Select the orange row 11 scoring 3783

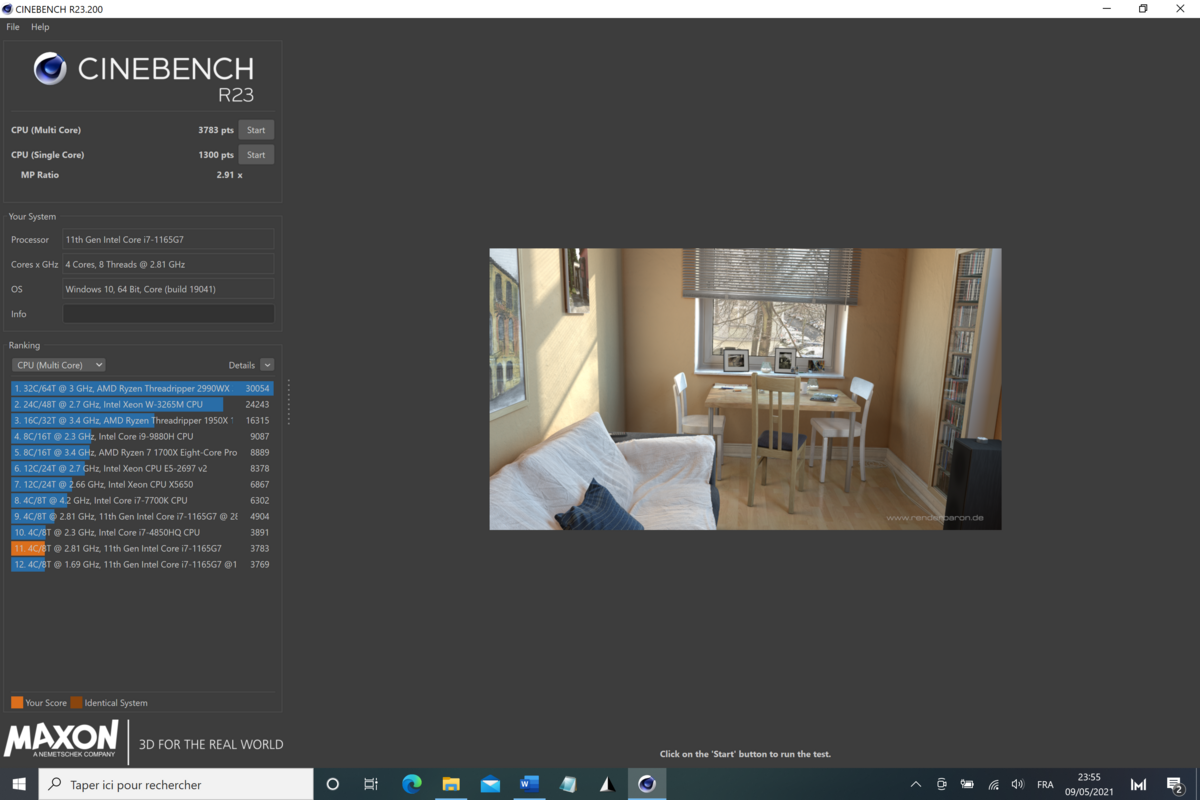[142, 548]
